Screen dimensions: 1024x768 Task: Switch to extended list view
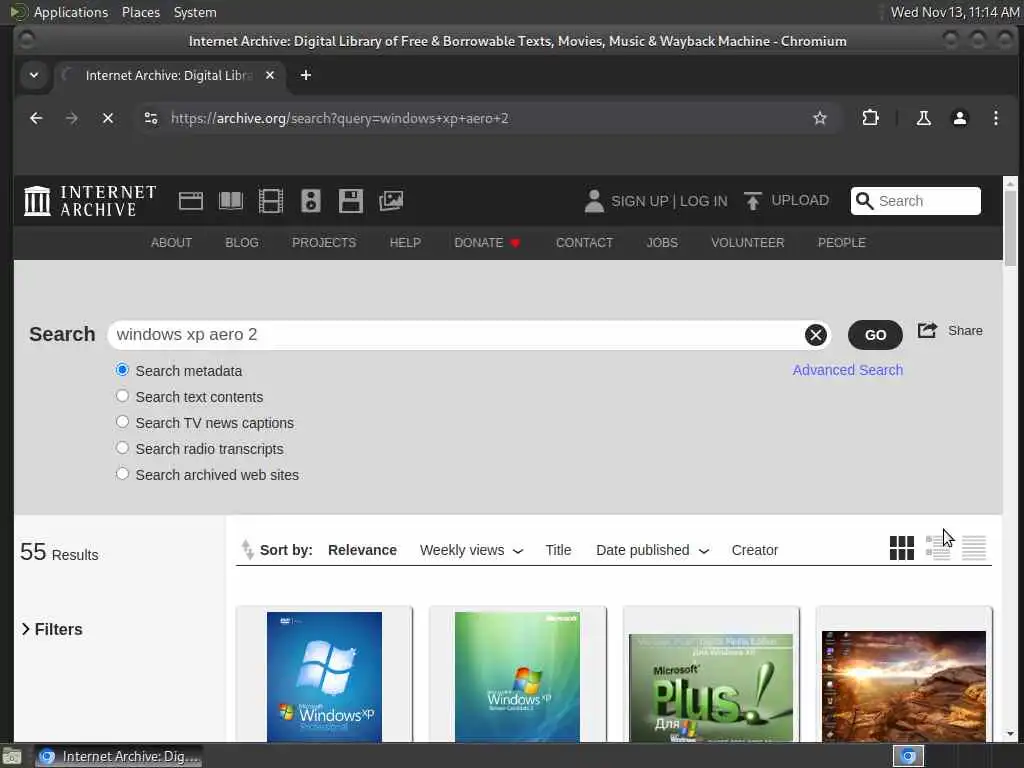click(938, 548)
